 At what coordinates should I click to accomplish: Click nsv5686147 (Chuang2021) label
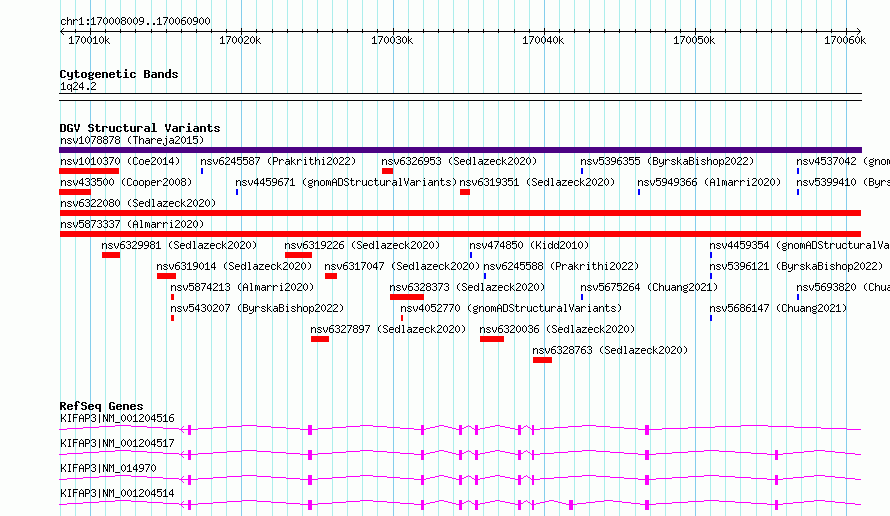(x=778, y=308)
